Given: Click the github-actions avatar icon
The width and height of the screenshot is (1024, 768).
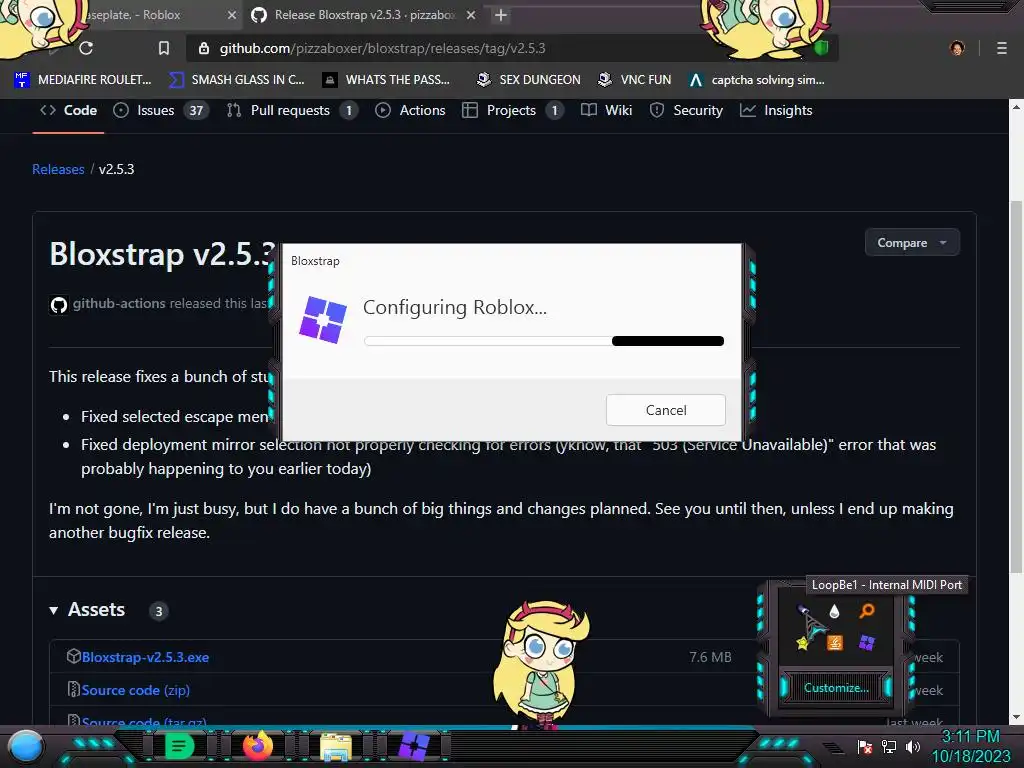Looking at the screenshot, I should [x=59, y=305].
